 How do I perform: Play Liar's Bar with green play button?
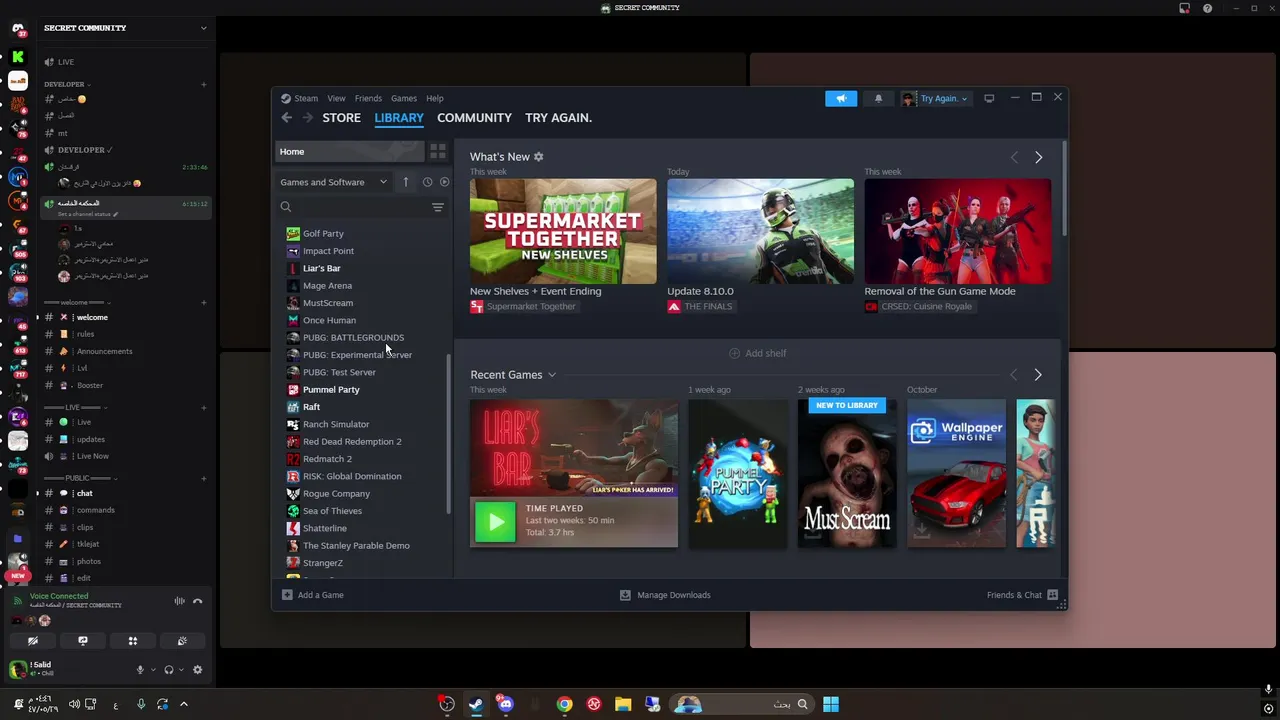[495, 521]
